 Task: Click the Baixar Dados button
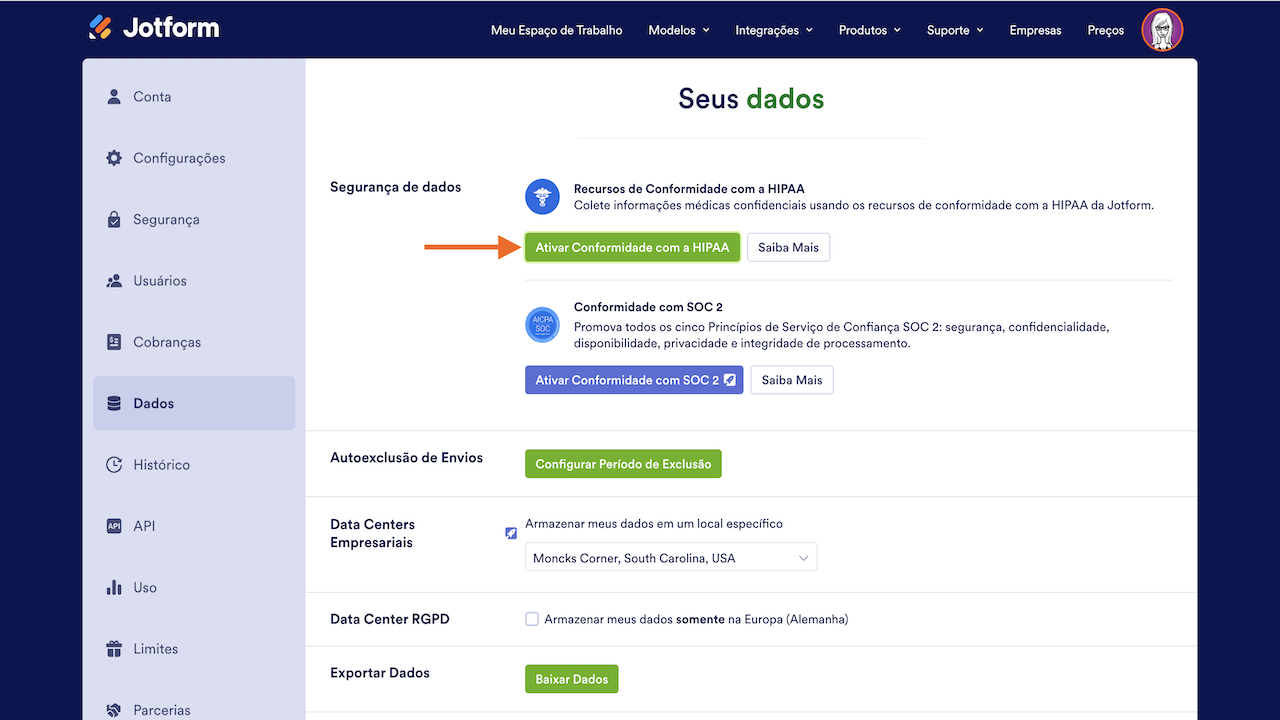[572, 679]
